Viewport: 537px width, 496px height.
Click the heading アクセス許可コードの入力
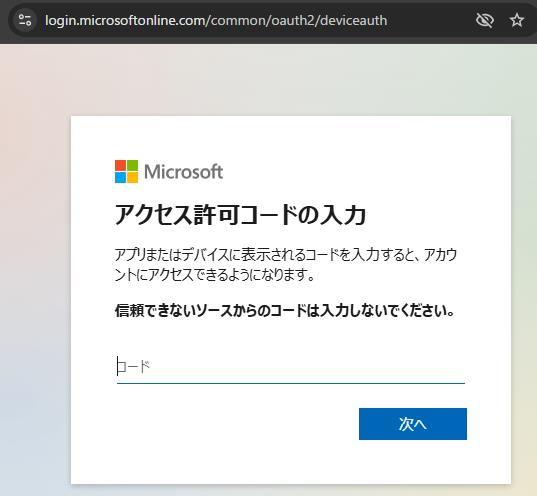(x=240, y=215)
